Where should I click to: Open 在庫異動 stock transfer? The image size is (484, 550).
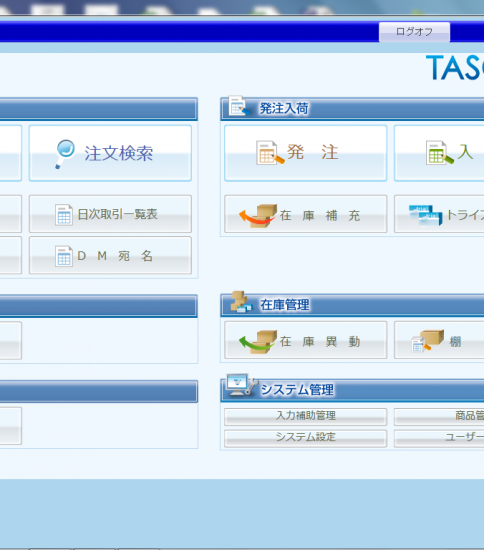(305, 340)
